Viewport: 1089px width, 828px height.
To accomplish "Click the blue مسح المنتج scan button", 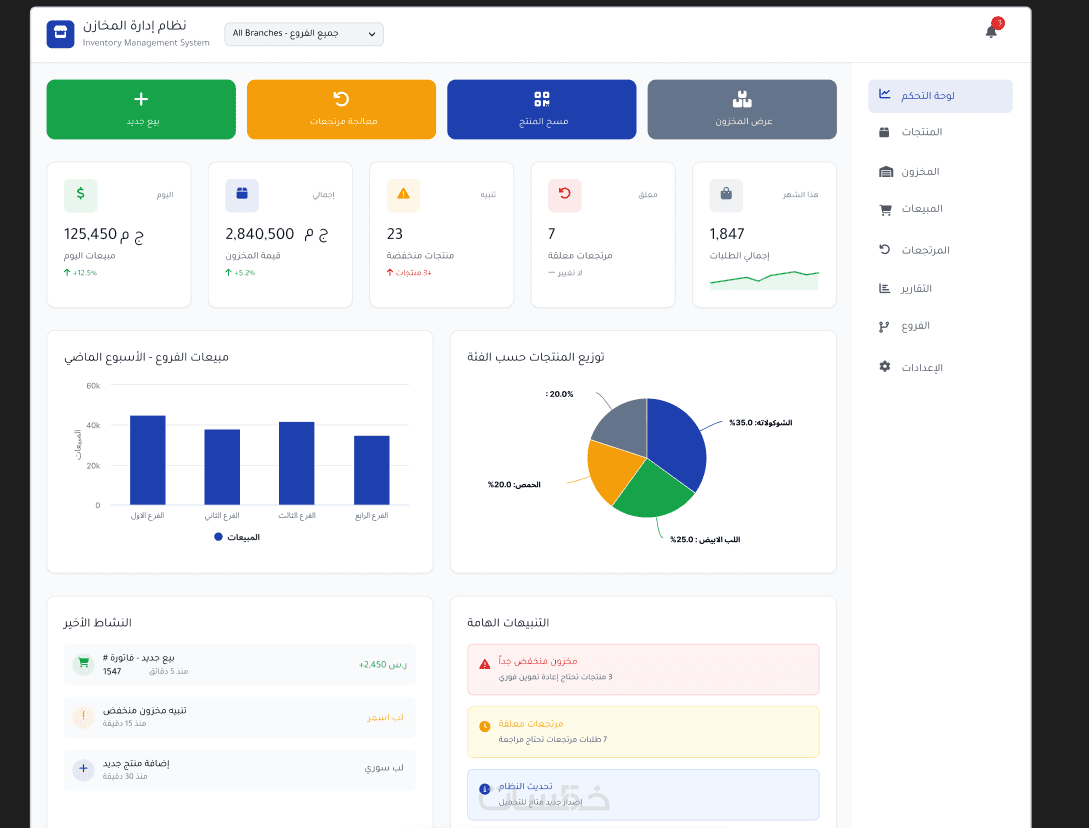I will [x=542, y=109].
